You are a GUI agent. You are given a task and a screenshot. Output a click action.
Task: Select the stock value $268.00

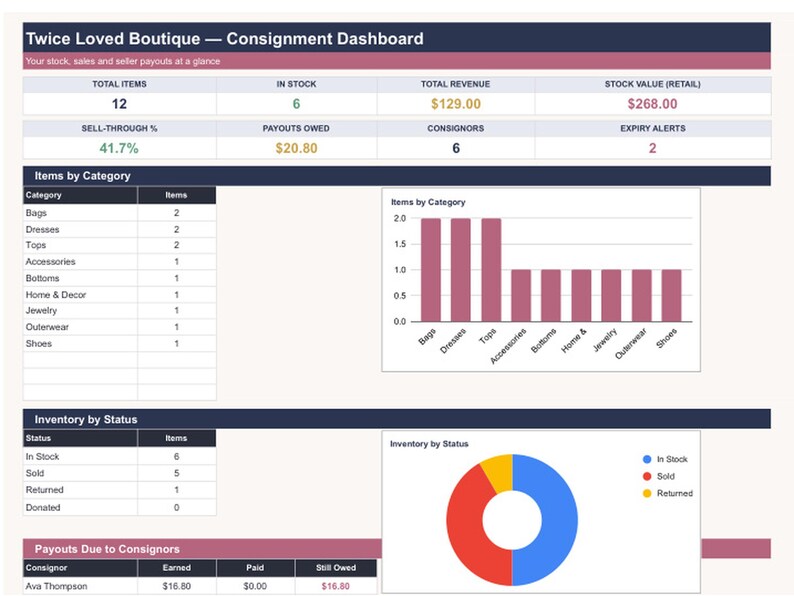(652, 104)
